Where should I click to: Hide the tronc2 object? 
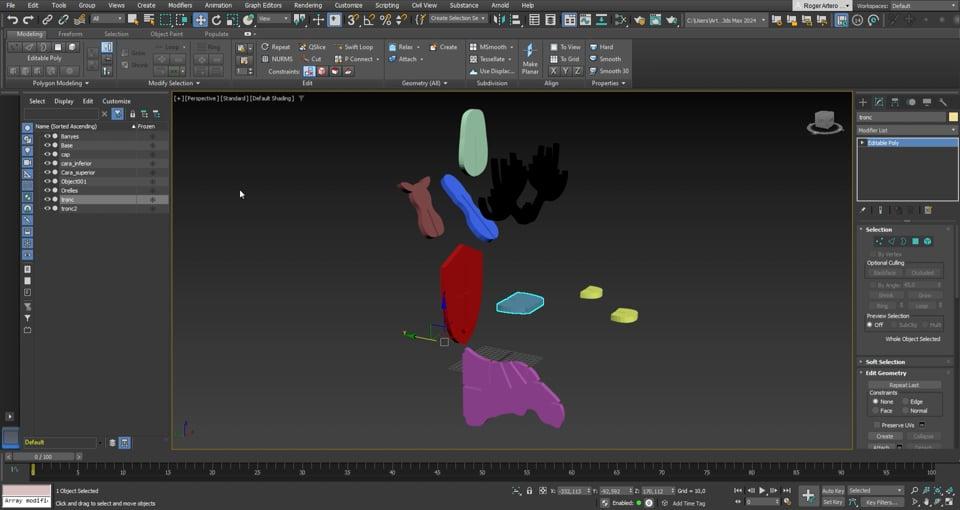(47, 209)
